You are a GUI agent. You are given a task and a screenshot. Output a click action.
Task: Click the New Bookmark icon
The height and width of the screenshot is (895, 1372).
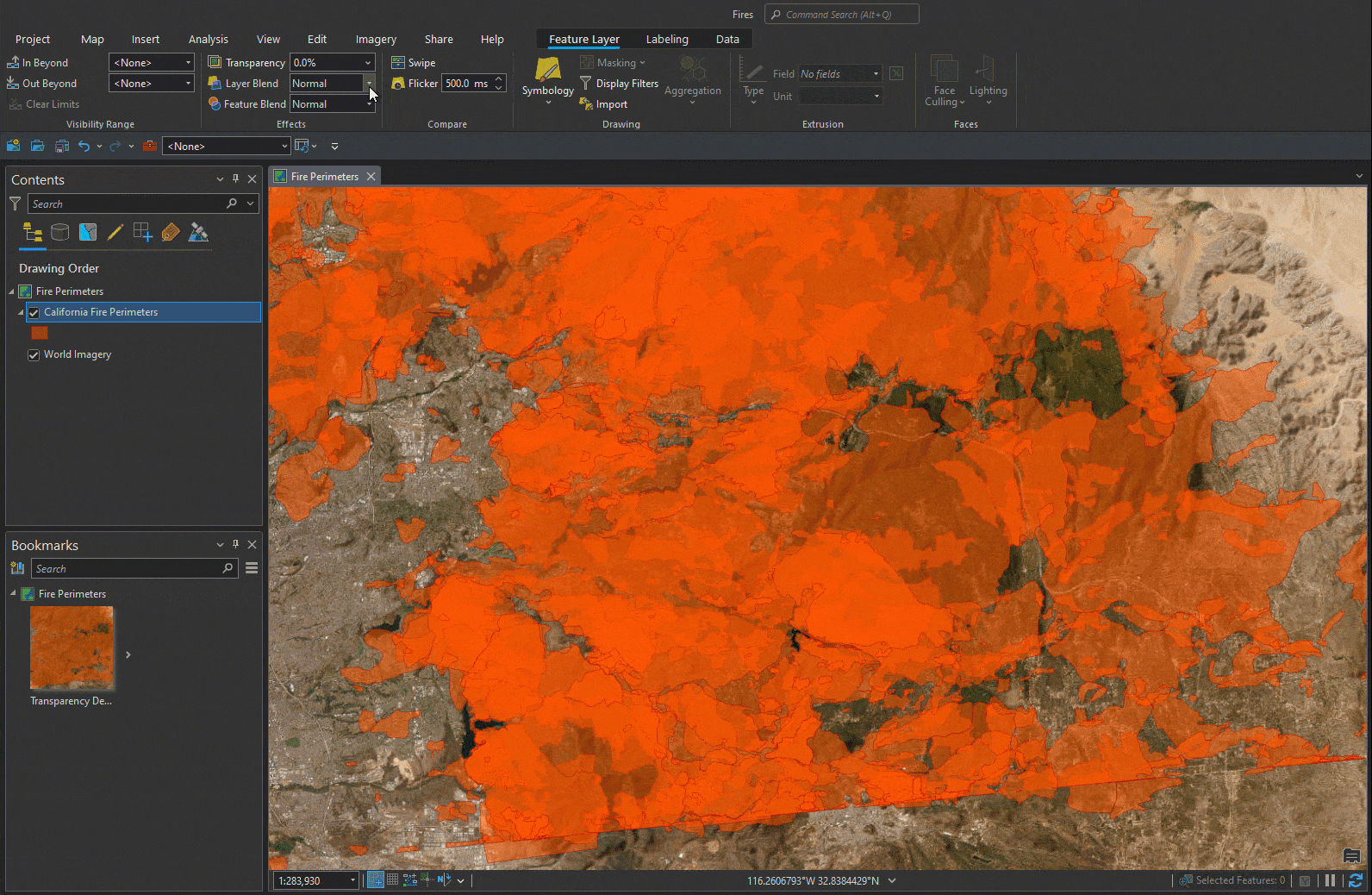[17, 568]
